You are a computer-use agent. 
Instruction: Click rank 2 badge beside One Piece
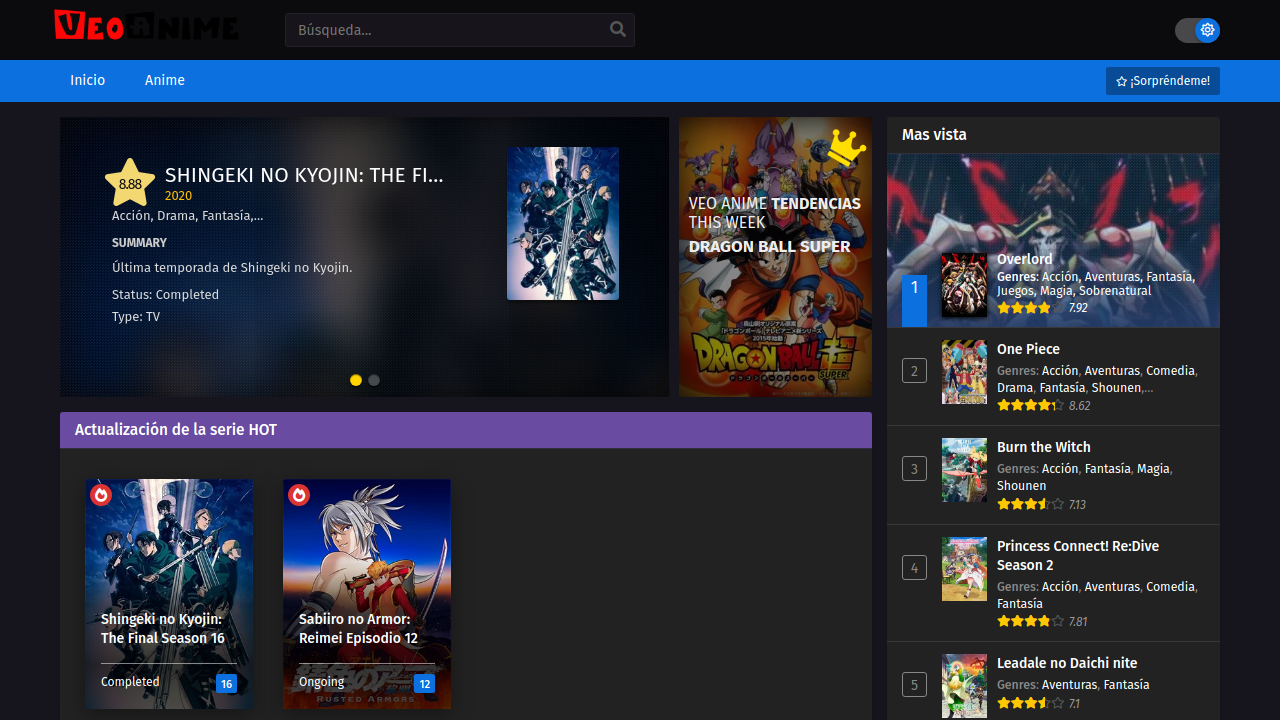[x=914, y=371]
